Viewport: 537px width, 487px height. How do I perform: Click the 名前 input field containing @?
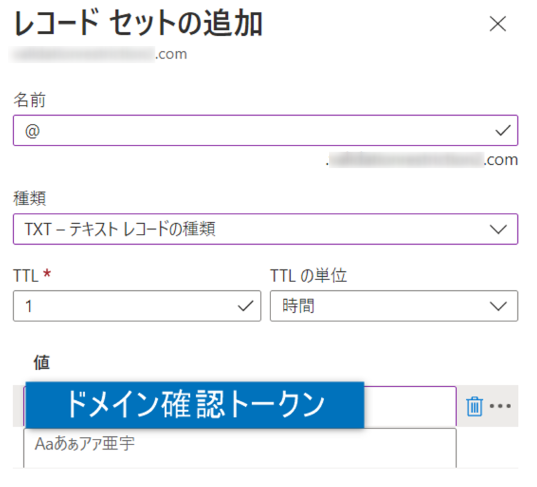(x=265, y=130)
